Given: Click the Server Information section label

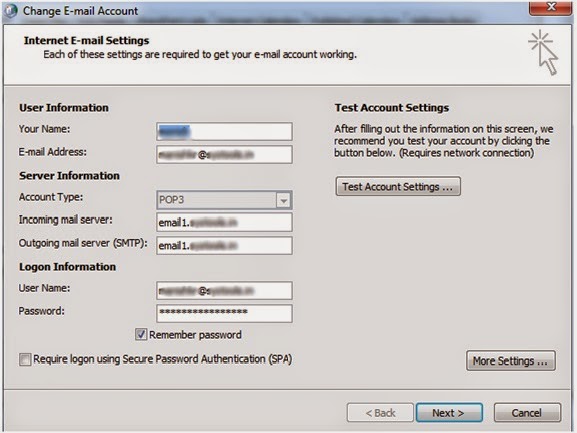Looking at the screenshot, I should 69,175.
